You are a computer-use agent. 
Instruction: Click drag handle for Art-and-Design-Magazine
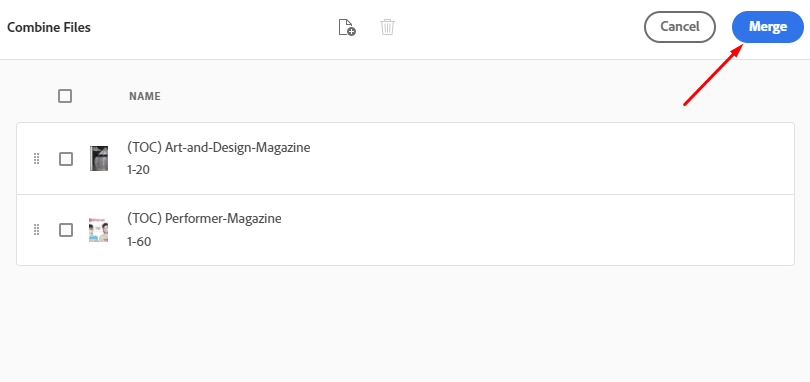pos(37,159)
